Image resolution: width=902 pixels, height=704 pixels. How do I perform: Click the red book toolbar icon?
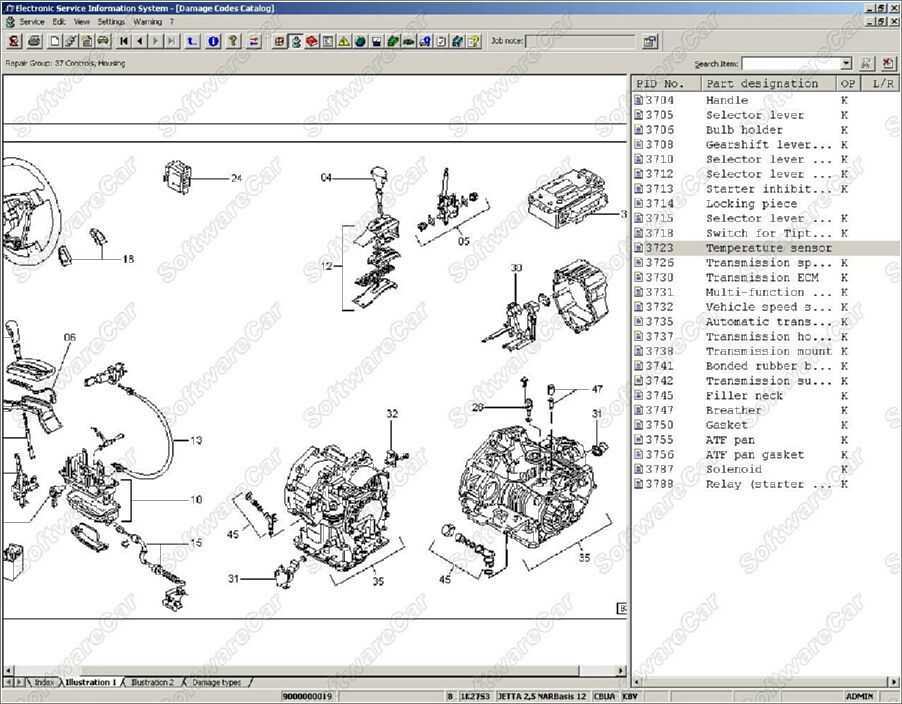[312, 41]
